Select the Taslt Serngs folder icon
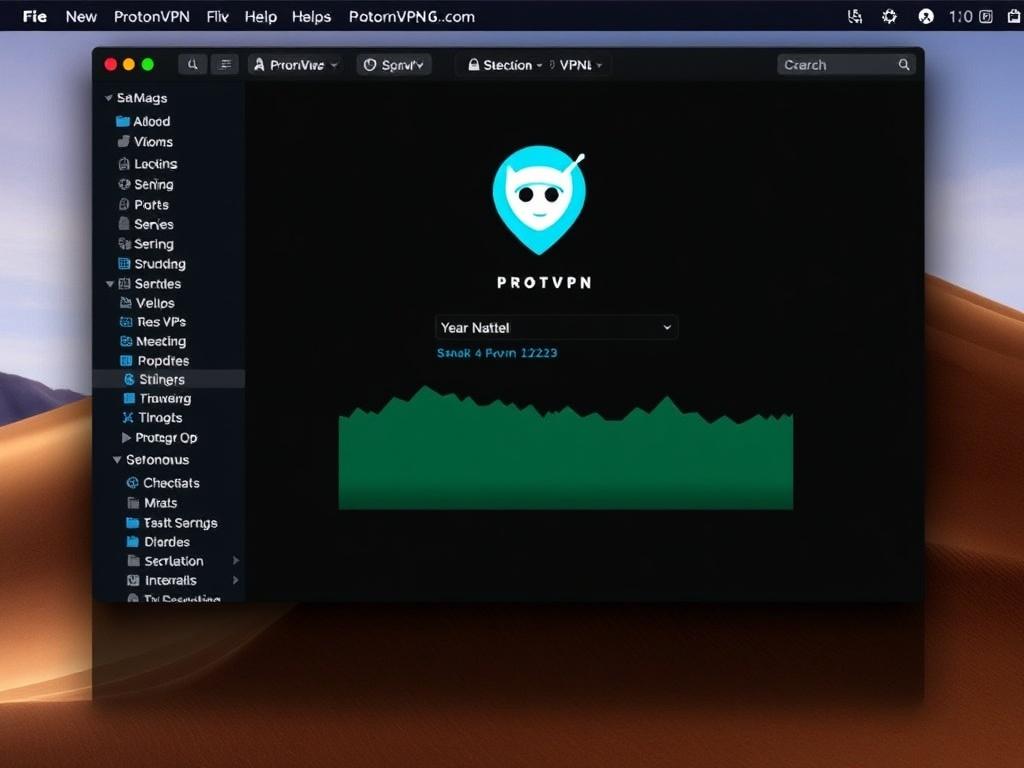The image size is (1024, 768). (133, 522)
